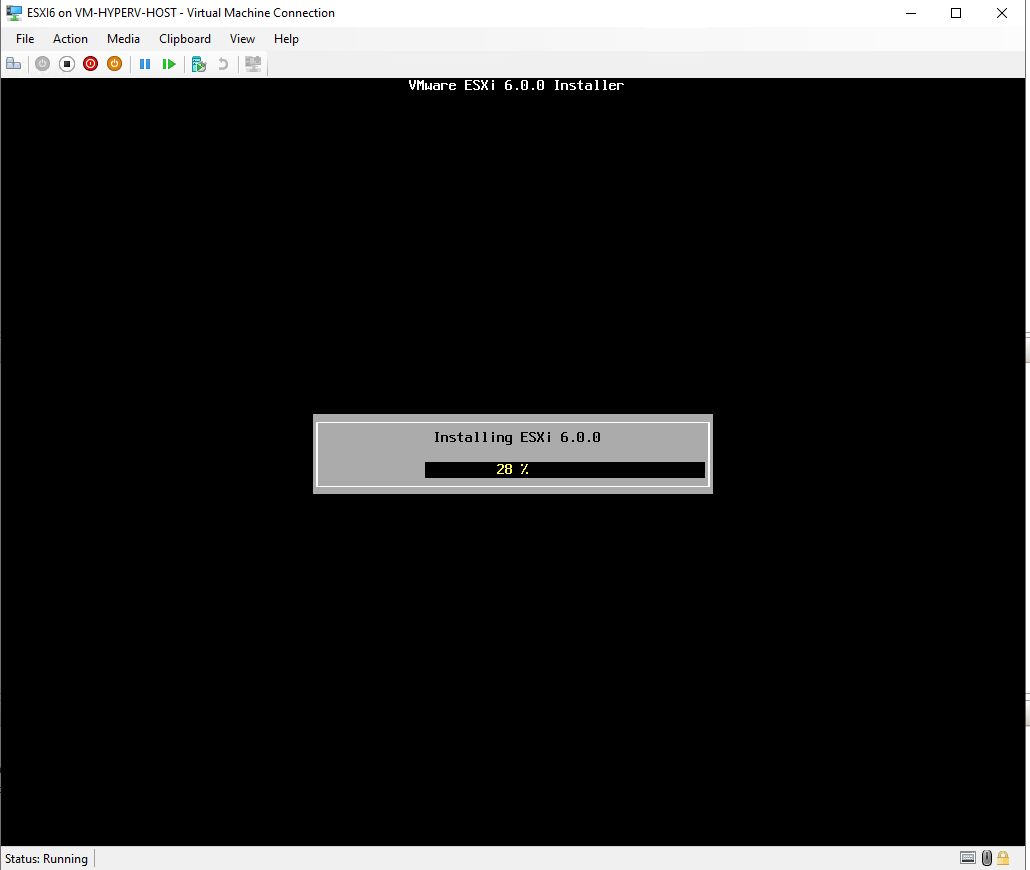
Task: Click the "Status: Running" status text
Action: [x=46, y=859]
